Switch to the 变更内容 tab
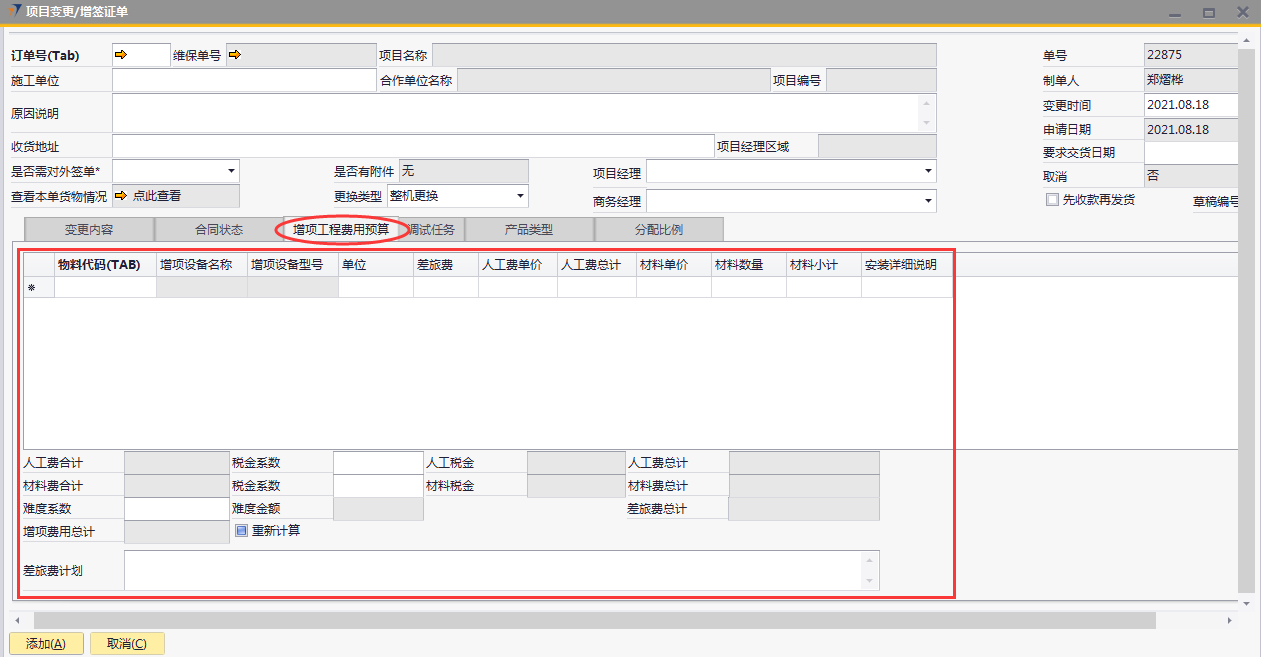1261x657 pixels. point(89,230)
